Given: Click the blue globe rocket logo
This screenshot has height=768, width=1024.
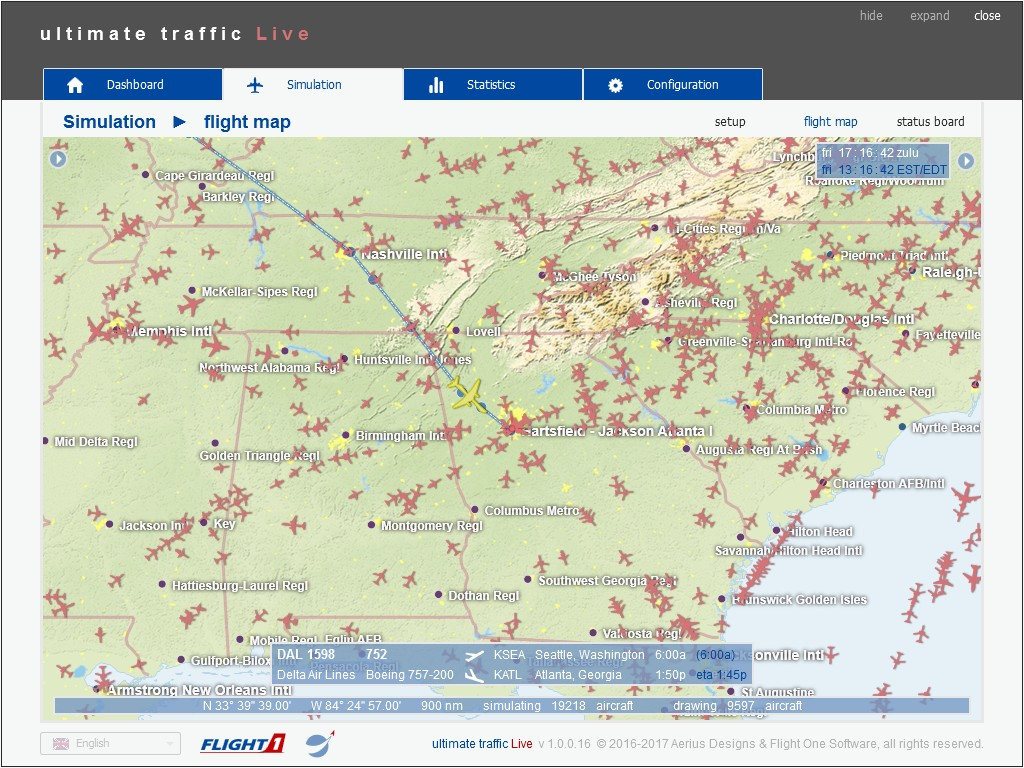Looking at the screenshot, I should (320, 743).
